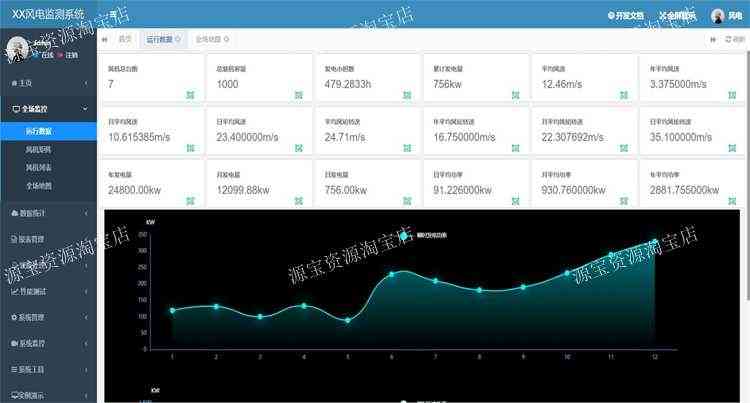
Task: Collapse the 全场监控 menu chevron
Action: tap(85, 109)
